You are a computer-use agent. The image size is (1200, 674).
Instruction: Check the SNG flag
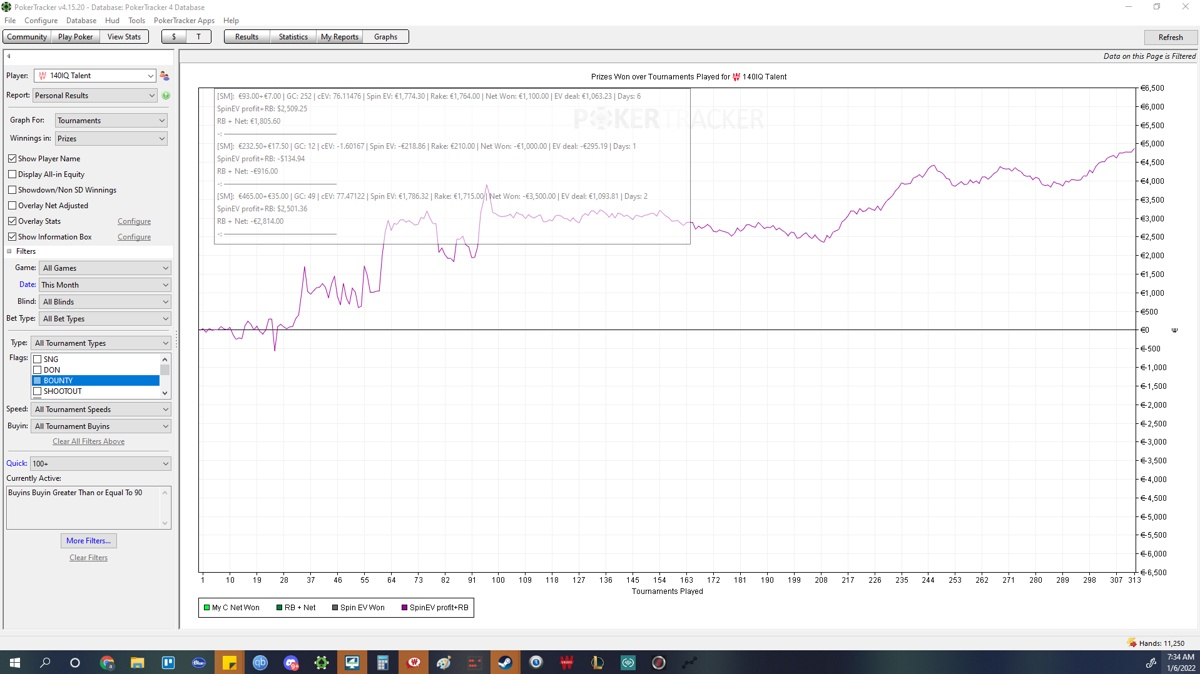[x=38, y=359]
